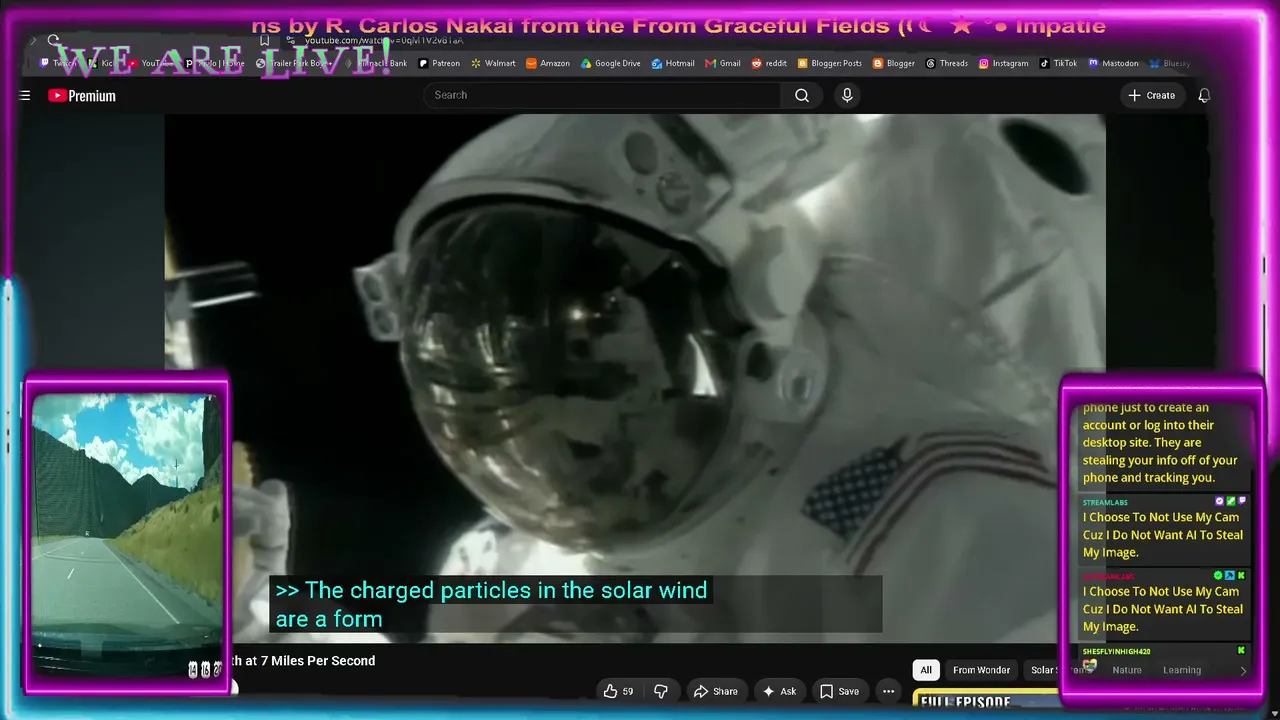Click the SHESFLYINHIGH420 username in the chat overlay

click(1116, 651)
